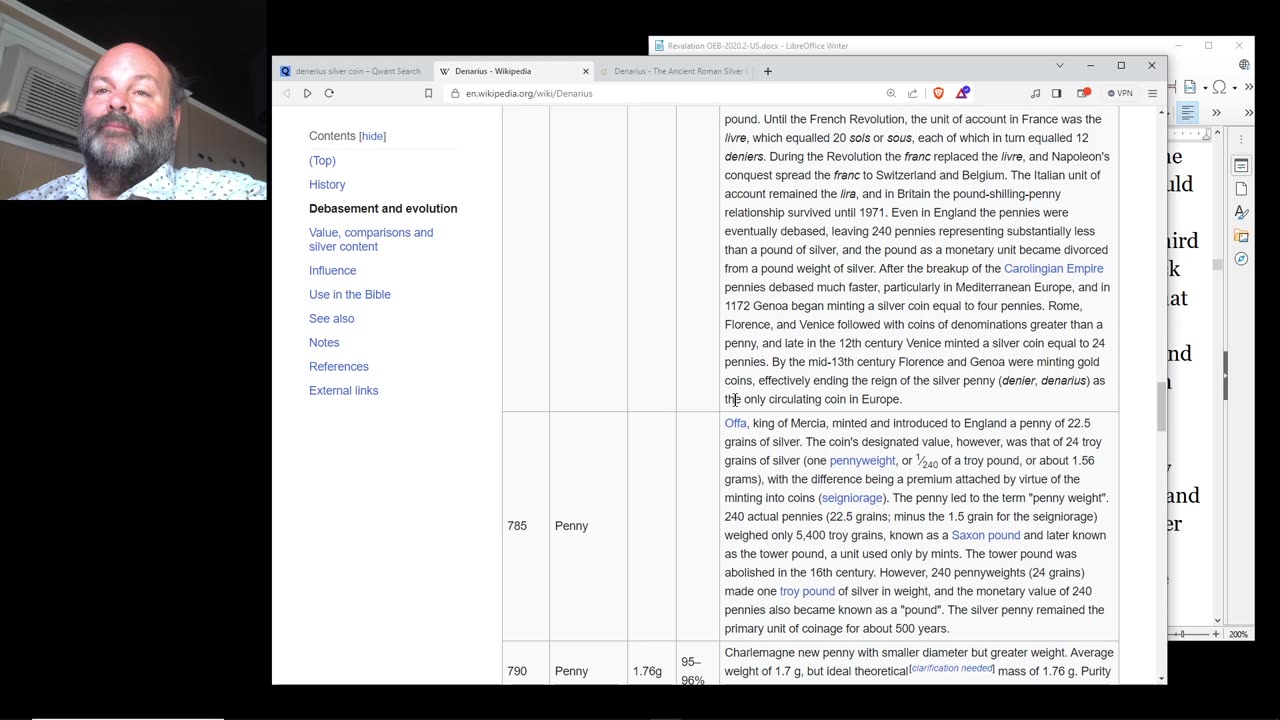Click globe icon in LibreOffice Writer window
This screenshot has height=720, width=1280.
click(1244, 65)
